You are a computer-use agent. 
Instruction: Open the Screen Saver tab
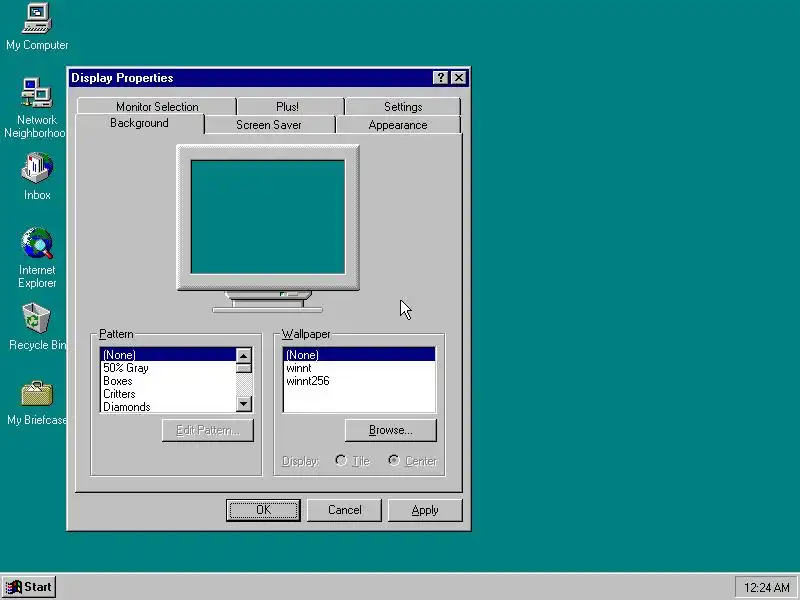click(x=269, y=125)
